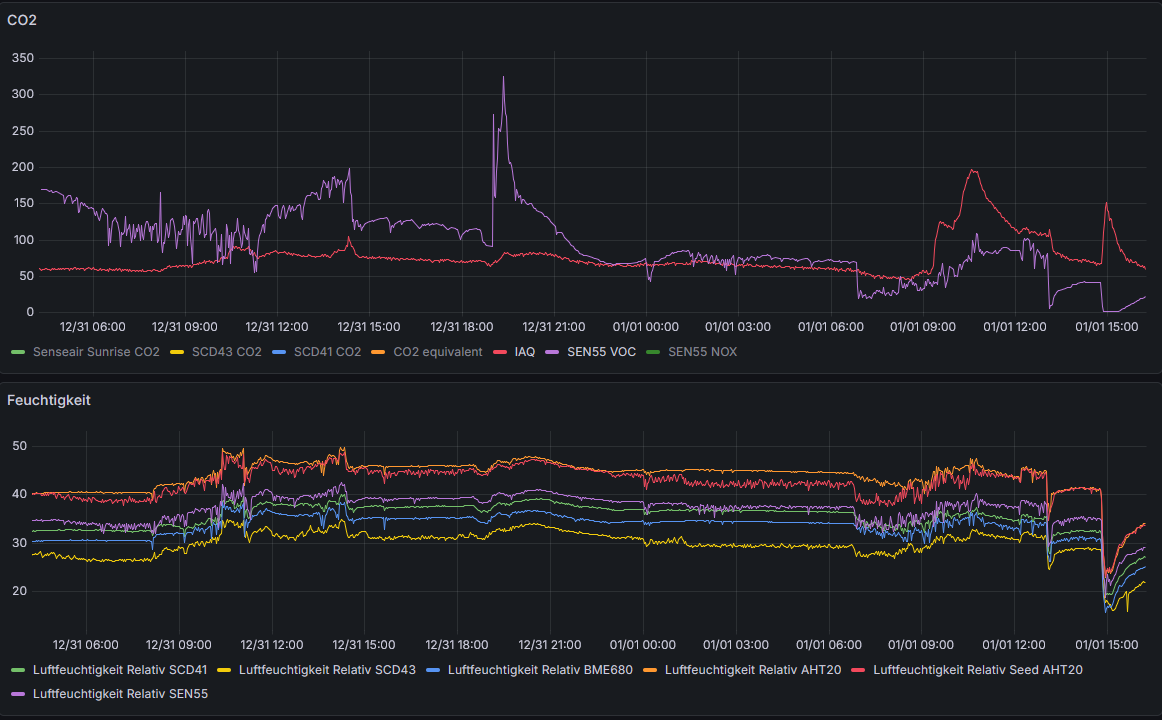This screenshot has height=720, width=1162.
Task: Select the SCD41 CO2 legend entry text
Action: coord(327,352)
